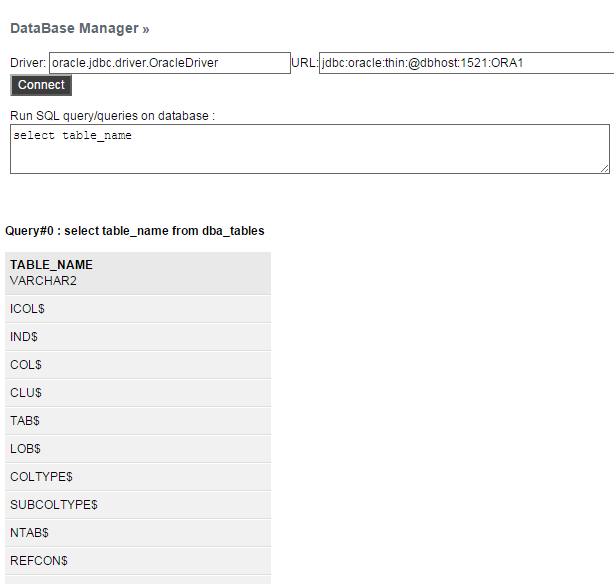The height and width of the screenshot is (584, 614).
Task: Click the TABLE_NAME column header
Action: 51,265
